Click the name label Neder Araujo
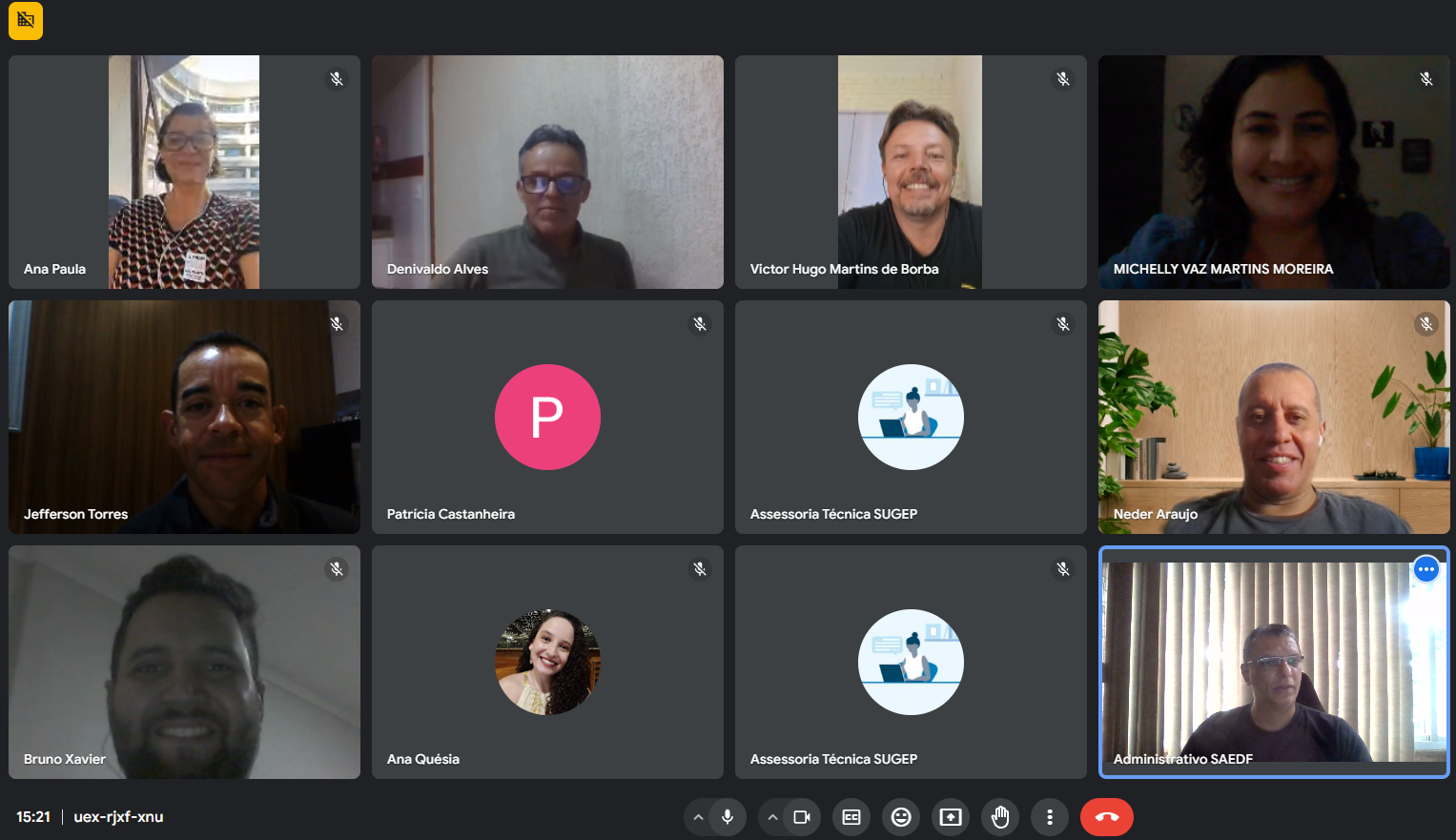1456x840 pixels. click(1156, 514)
